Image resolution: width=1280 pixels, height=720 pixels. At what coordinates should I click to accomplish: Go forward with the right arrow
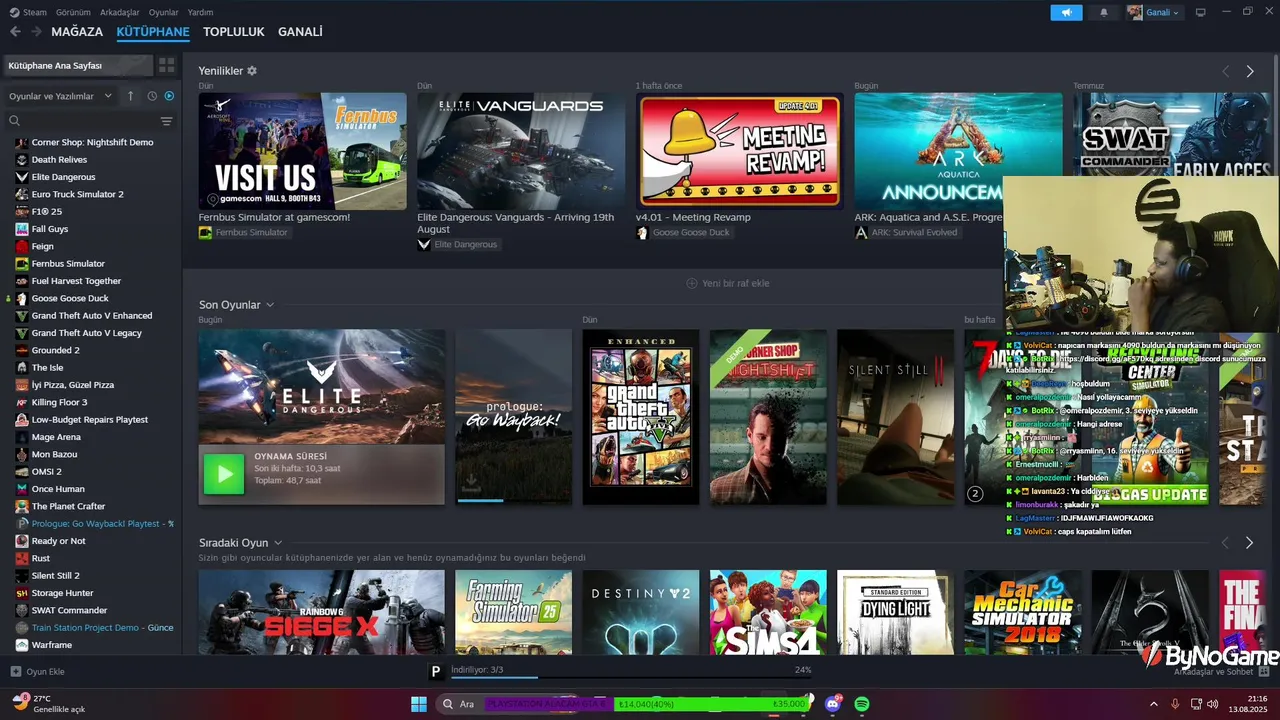tap(36, 32)
